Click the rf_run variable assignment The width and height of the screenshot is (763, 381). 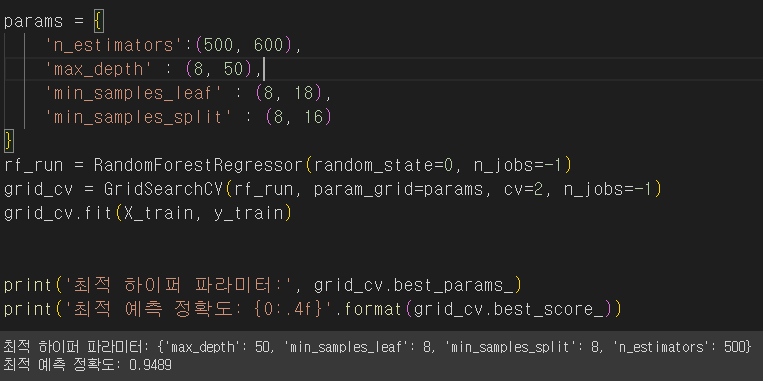tap(34, 165)
